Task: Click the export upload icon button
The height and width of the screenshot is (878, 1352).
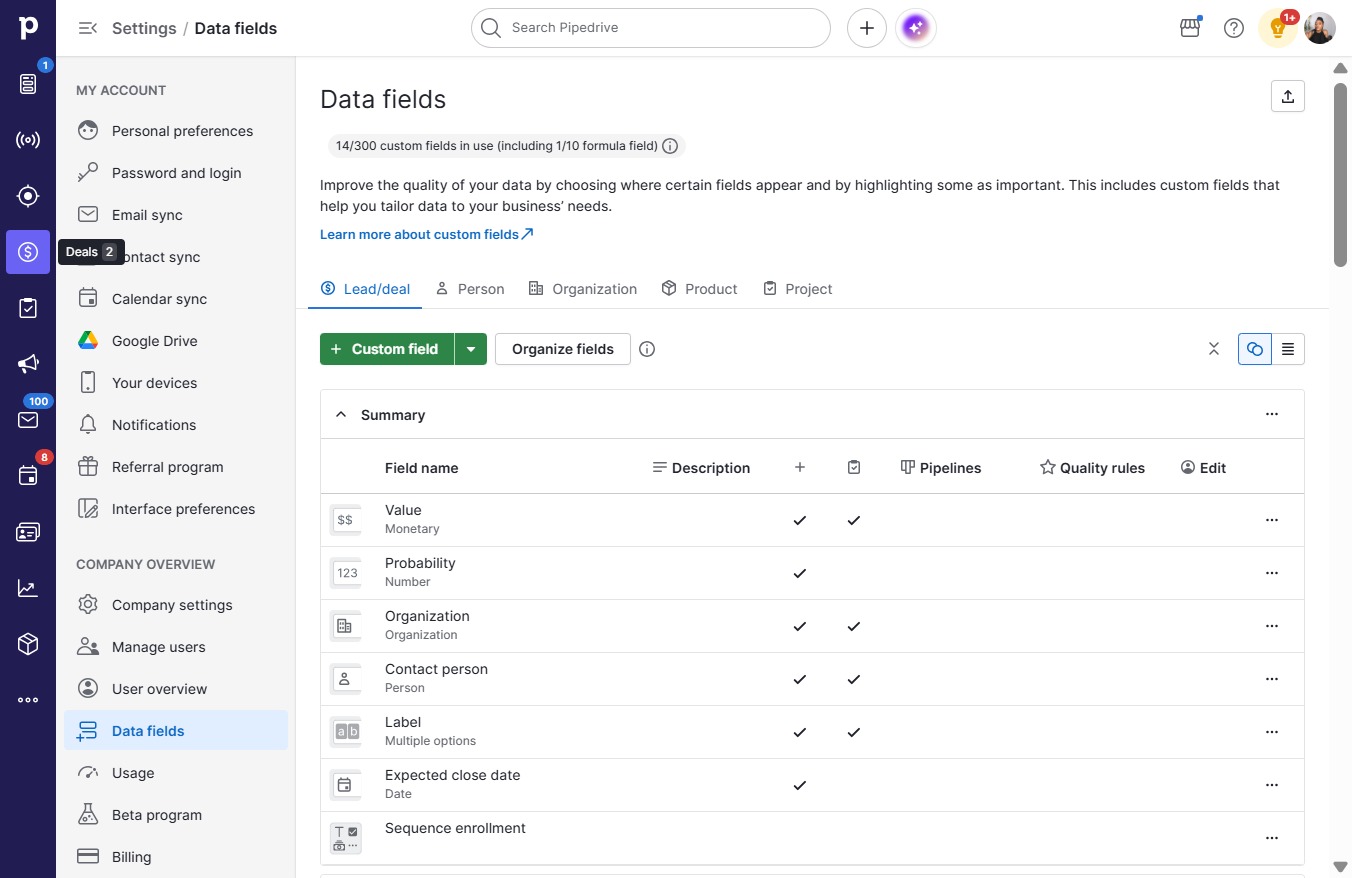Action: coord(1288,96)
